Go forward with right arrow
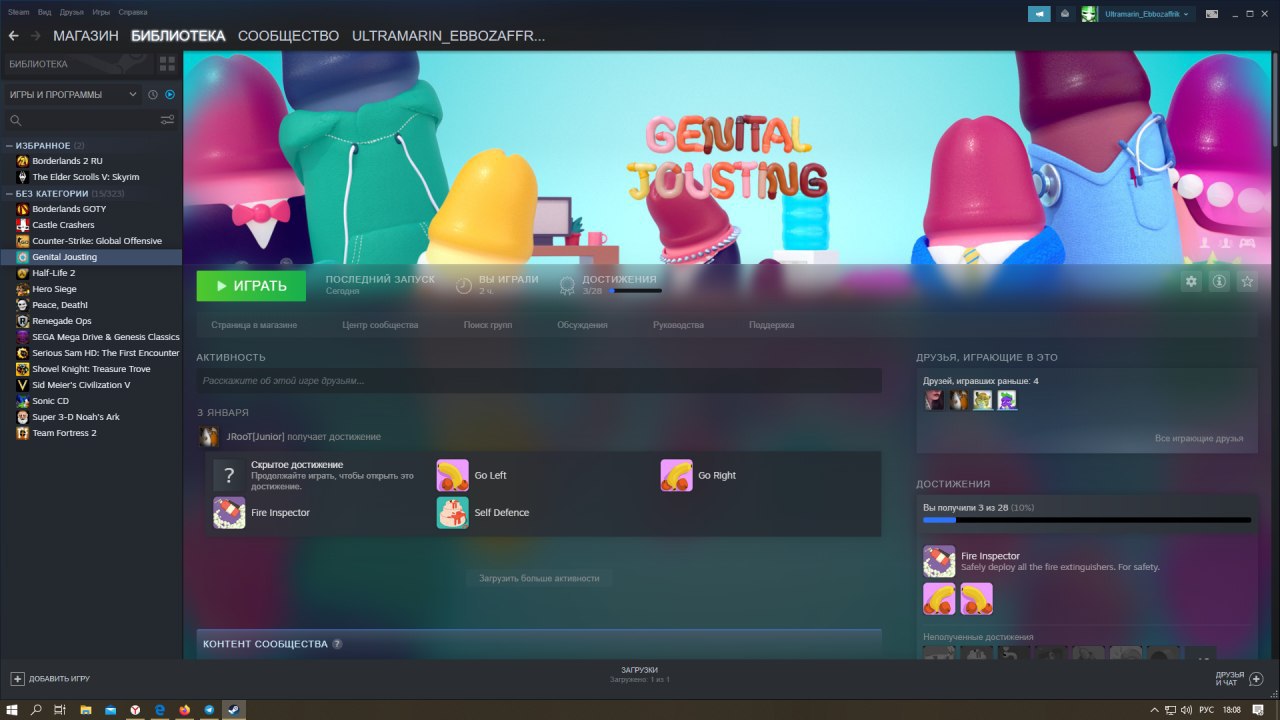 coord(36,36)
